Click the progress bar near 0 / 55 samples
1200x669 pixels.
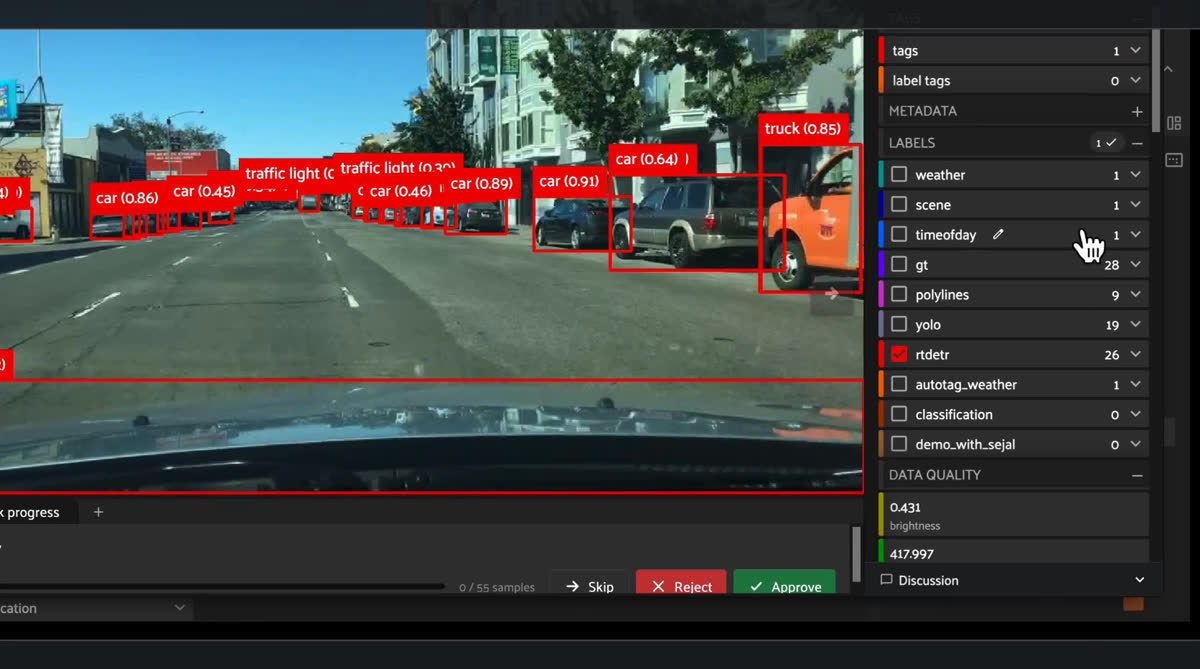coord(222,587)
